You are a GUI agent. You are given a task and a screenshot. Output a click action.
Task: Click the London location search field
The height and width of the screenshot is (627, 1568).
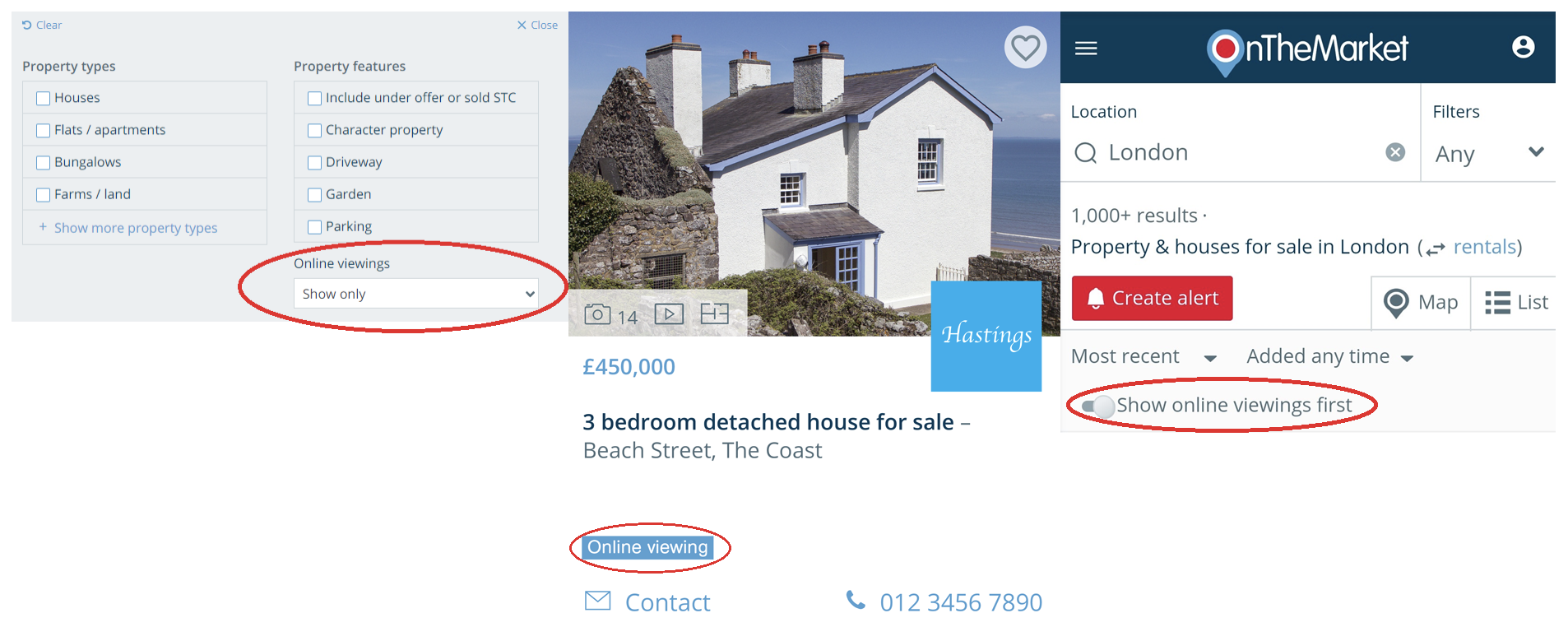pos(1240,152)
